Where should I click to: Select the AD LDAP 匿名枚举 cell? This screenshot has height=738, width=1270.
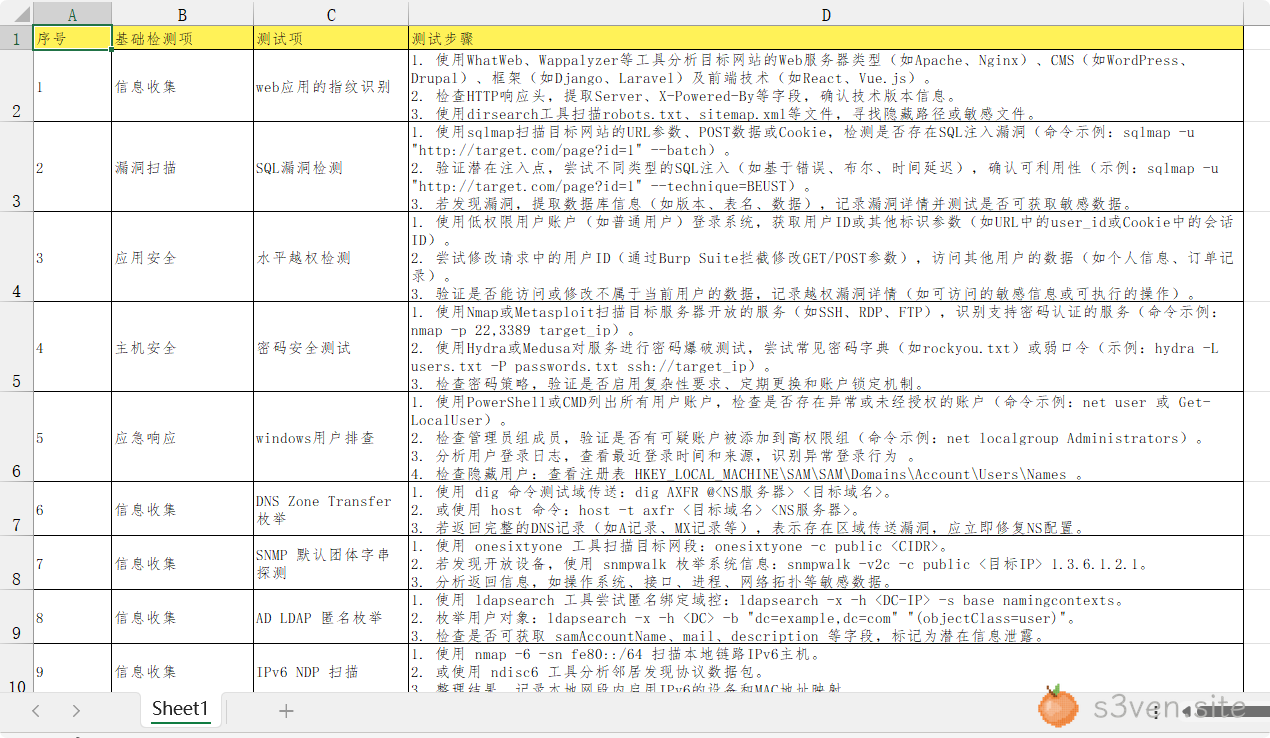(331, 617)
